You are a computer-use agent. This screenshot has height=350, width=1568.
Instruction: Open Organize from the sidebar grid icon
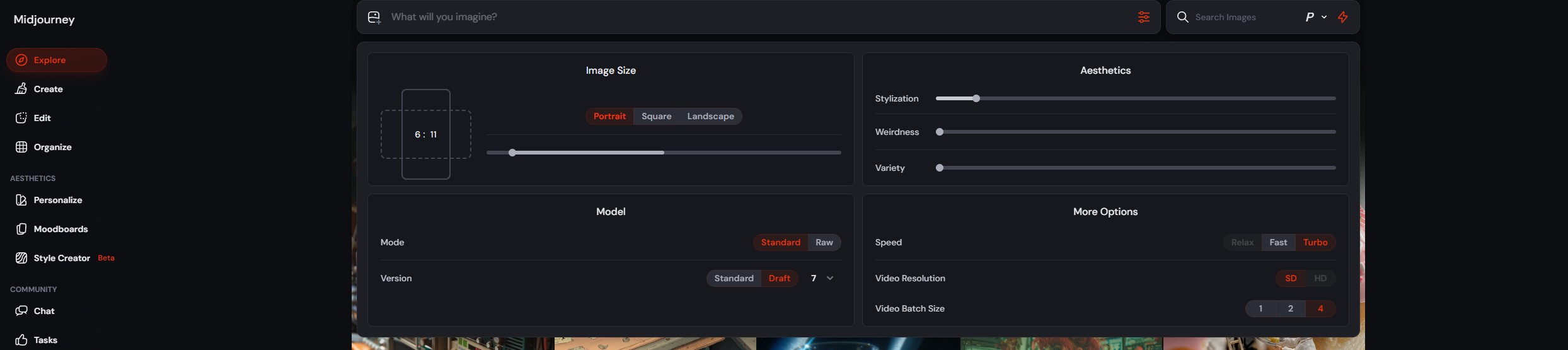21,147
